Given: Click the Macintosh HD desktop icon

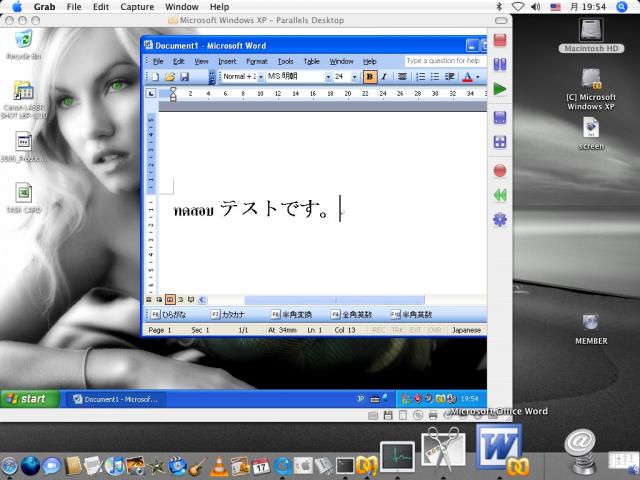Looking at the screenshot, I should pyautogui.click(x=591, y=31).
